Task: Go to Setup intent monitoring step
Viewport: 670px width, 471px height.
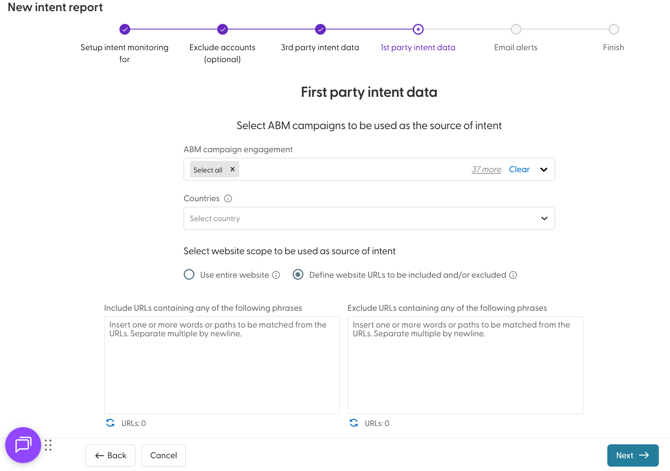Action: 125,30
